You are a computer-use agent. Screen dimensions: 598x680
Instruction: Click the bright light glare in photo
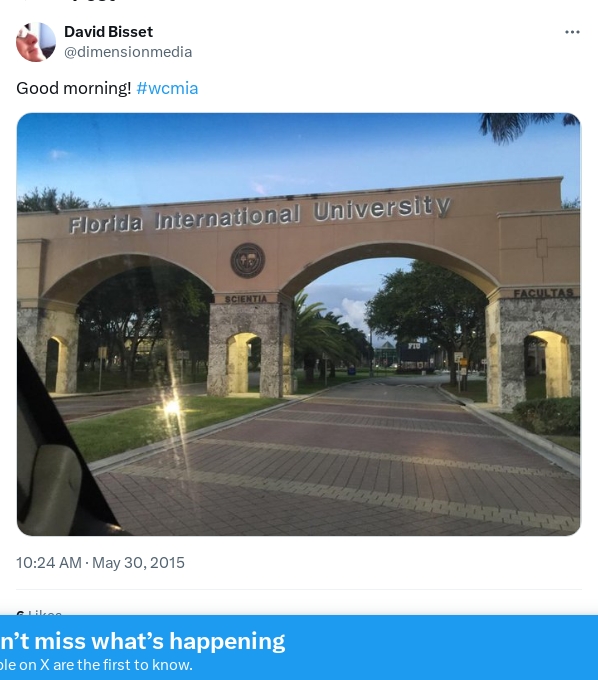point(172,407)
